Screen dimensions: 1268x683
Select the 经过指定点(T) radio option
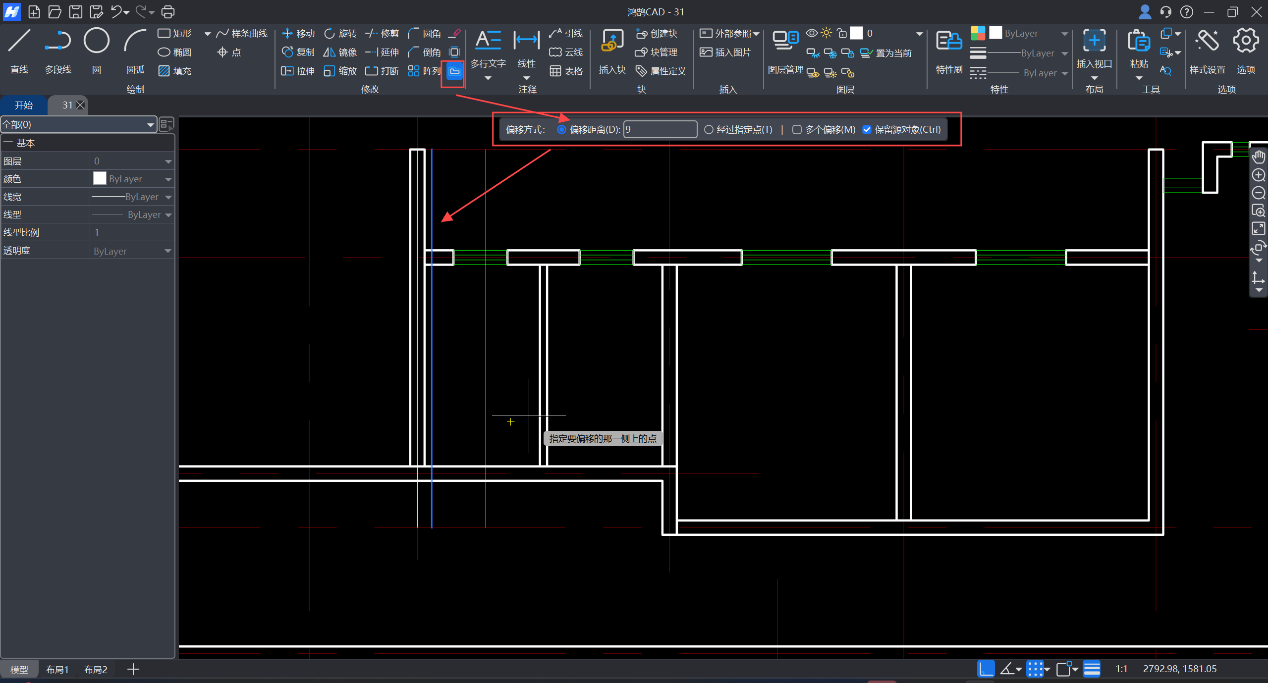coord(709,130)
